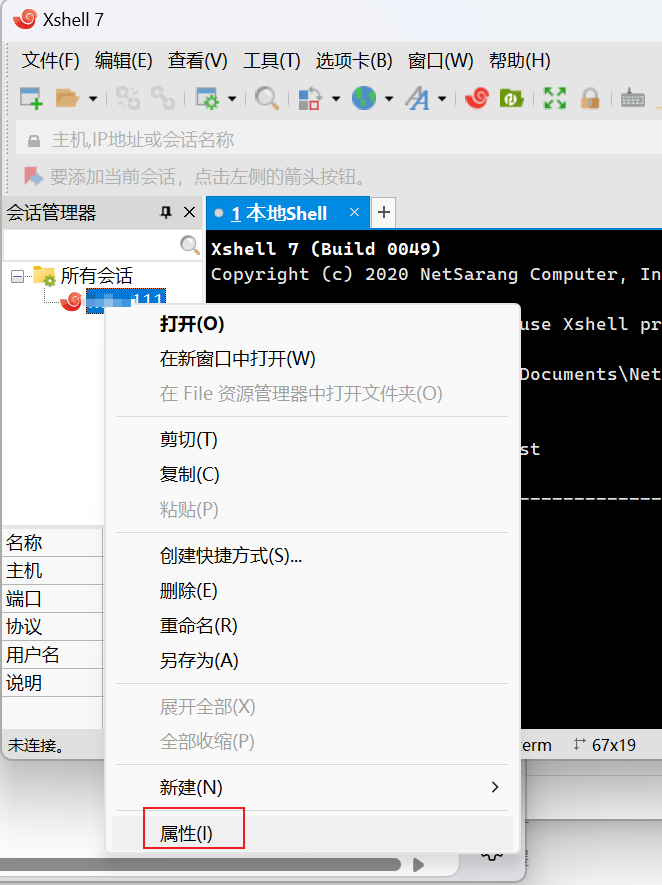Open the 编辑(E) menu
Image resolution: width=662 pixels, height=885 pixels.
tap(124, 60)
